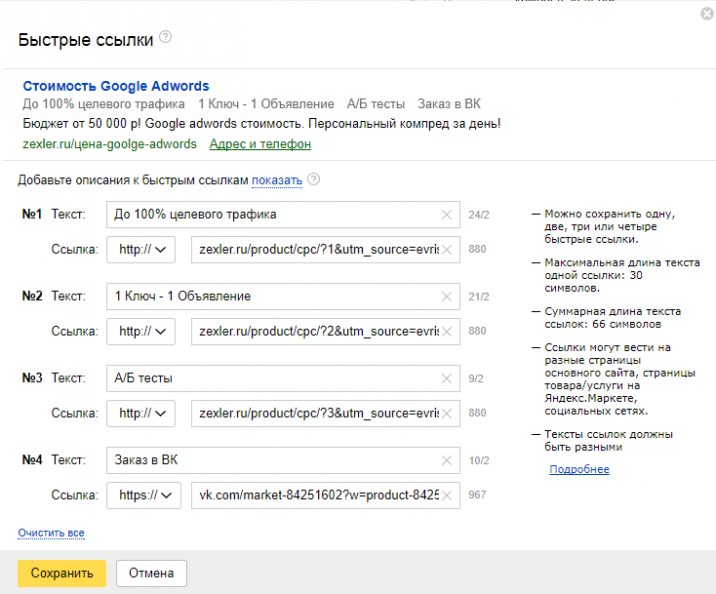Click character counter '10/2'
This screenshot has height=594, width=716.
[x=479, y=460]
